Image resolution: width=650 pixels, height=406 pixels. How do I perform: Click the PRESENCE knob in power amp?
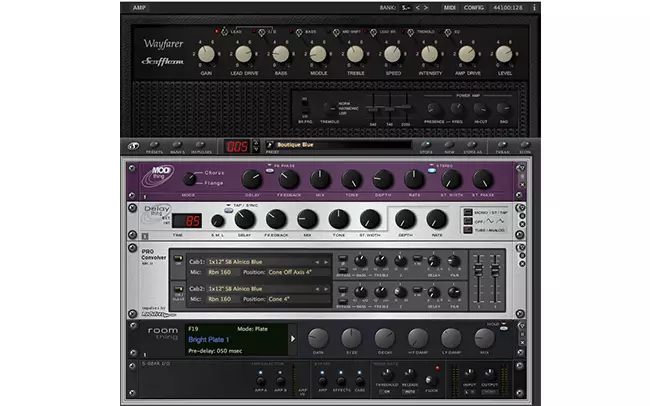(433, 109)
